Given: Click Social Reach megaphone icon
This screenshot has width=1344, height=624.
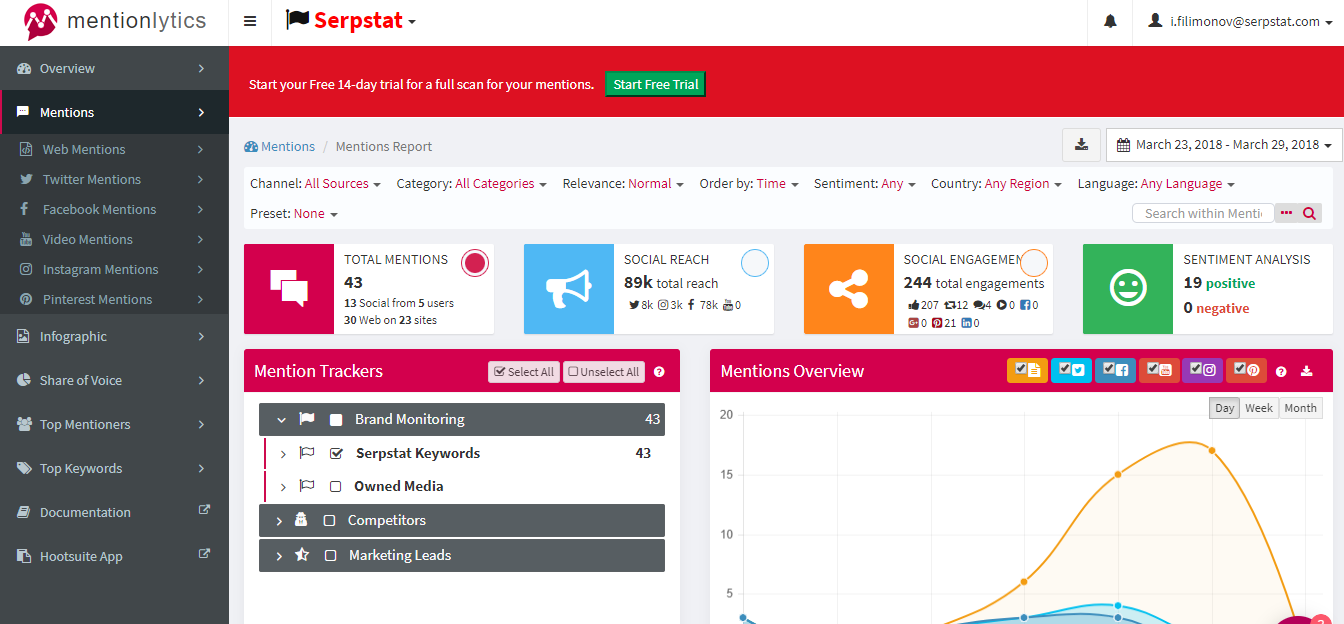Looking at the screenshot, I should point(569,289).
